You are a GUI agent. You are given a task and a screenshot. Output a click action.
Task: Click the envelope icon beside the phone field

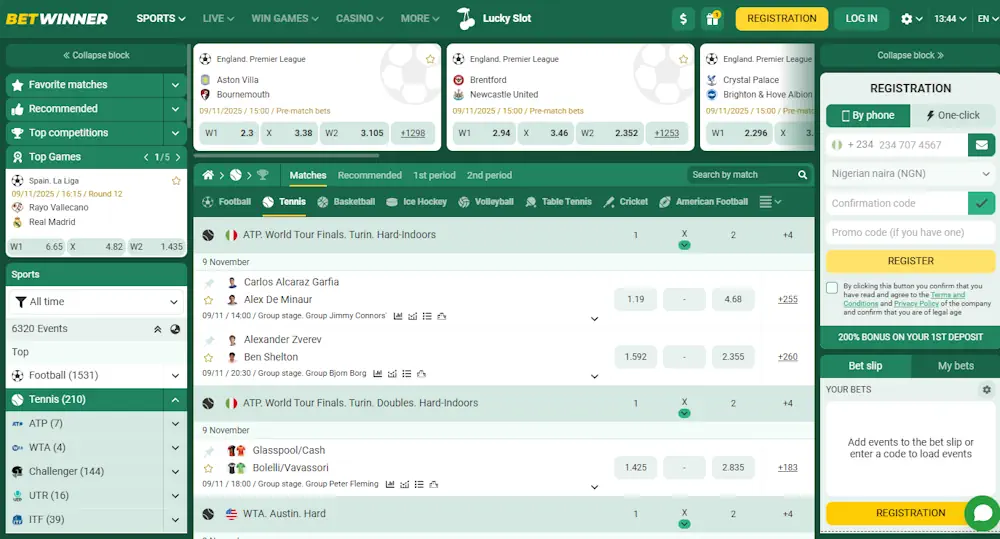(x=982, y=145)
